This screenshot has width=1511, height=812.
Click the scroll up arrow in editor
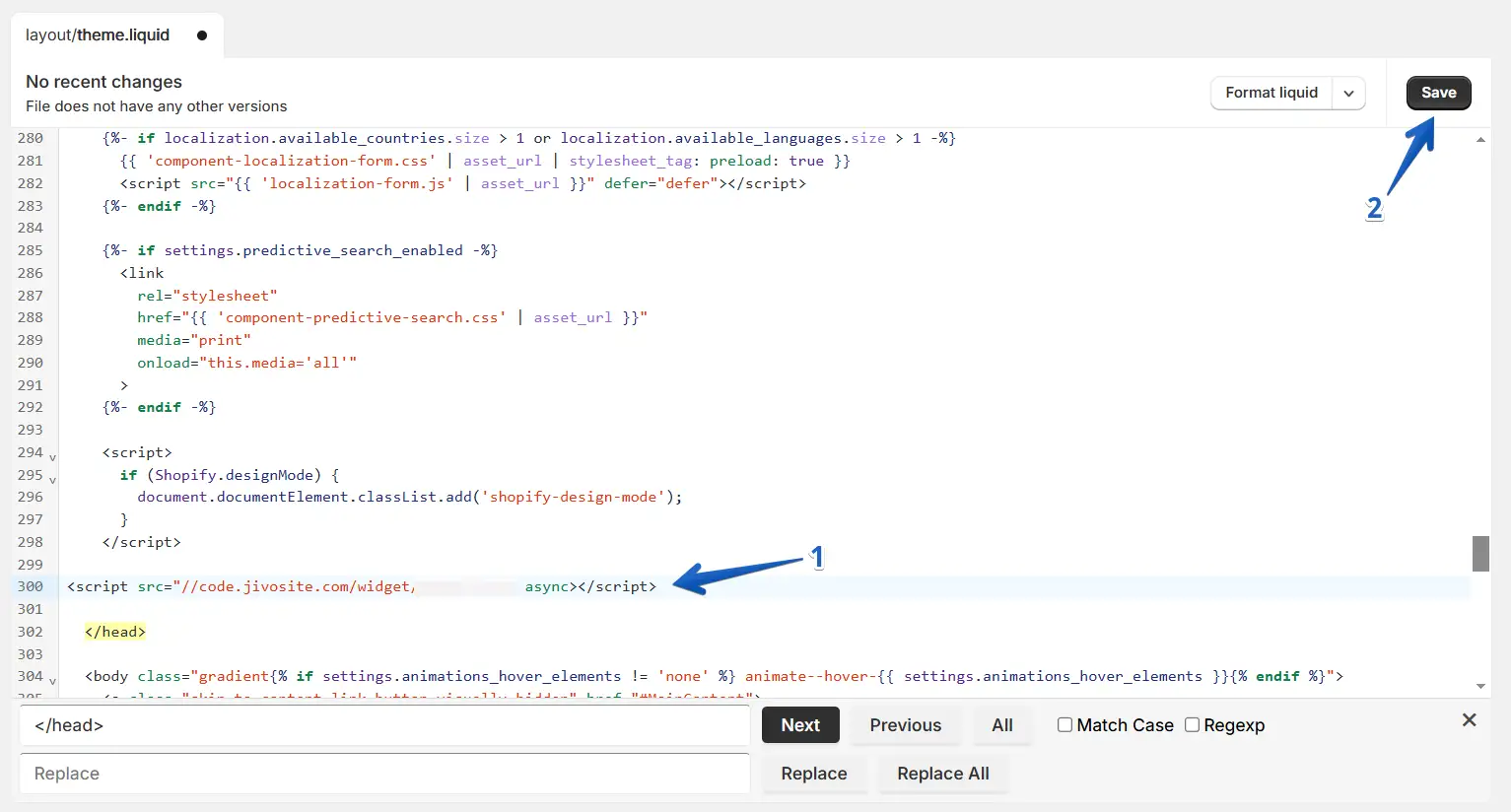coord(1480,140)
